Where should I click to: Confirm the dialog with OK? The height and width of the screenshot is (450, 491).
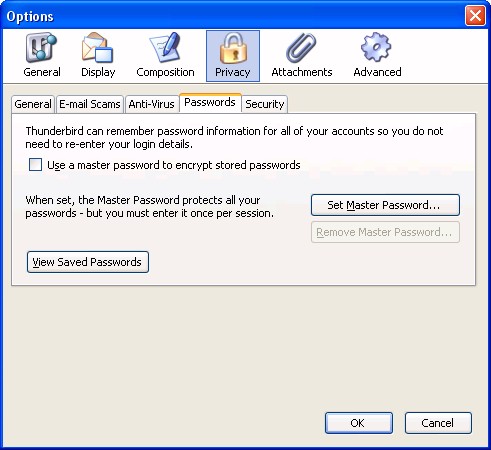click(x=359, y=423)
